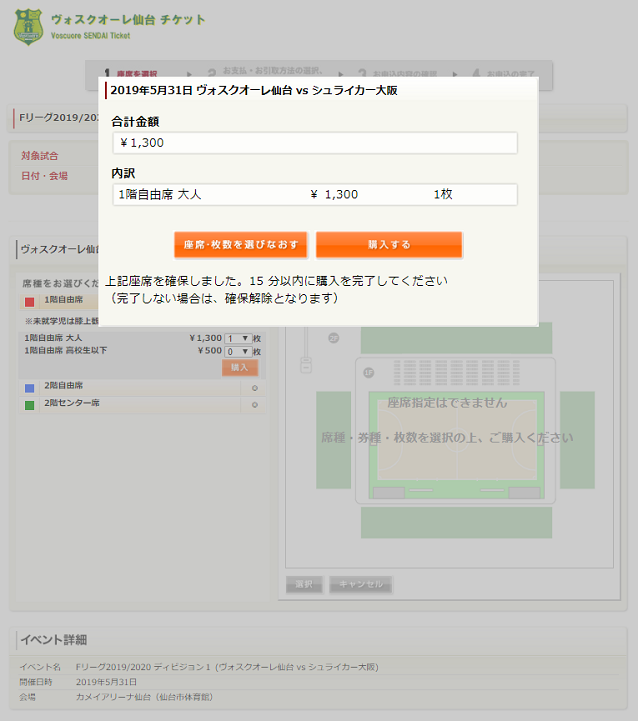Click the 日付・会場 label
Screen dimensions: 638x721
(x=44, y=176)
